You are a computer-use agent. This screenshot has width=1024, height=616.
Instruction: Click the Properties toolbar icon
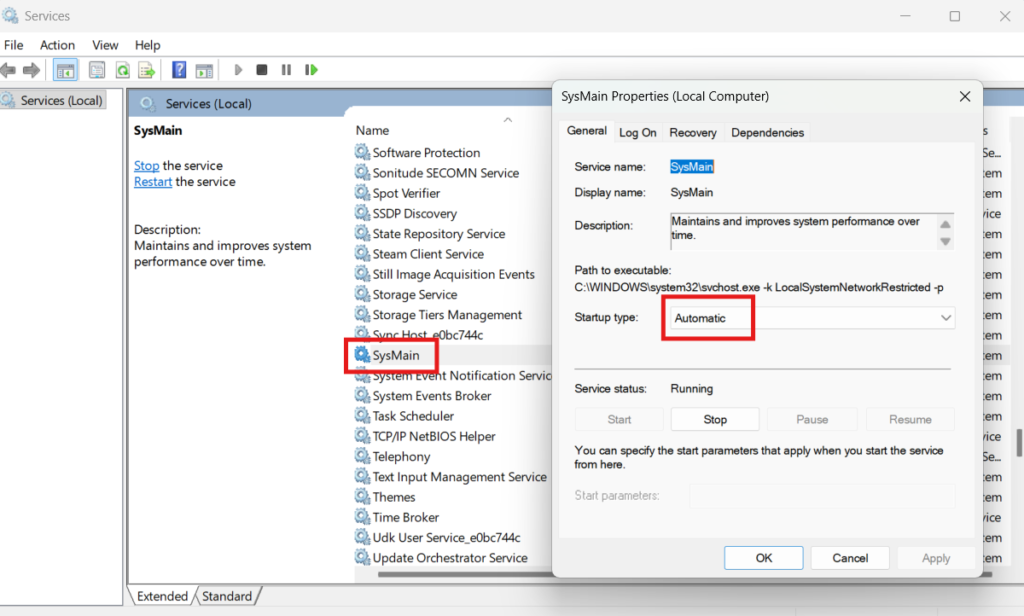(97, 70)
